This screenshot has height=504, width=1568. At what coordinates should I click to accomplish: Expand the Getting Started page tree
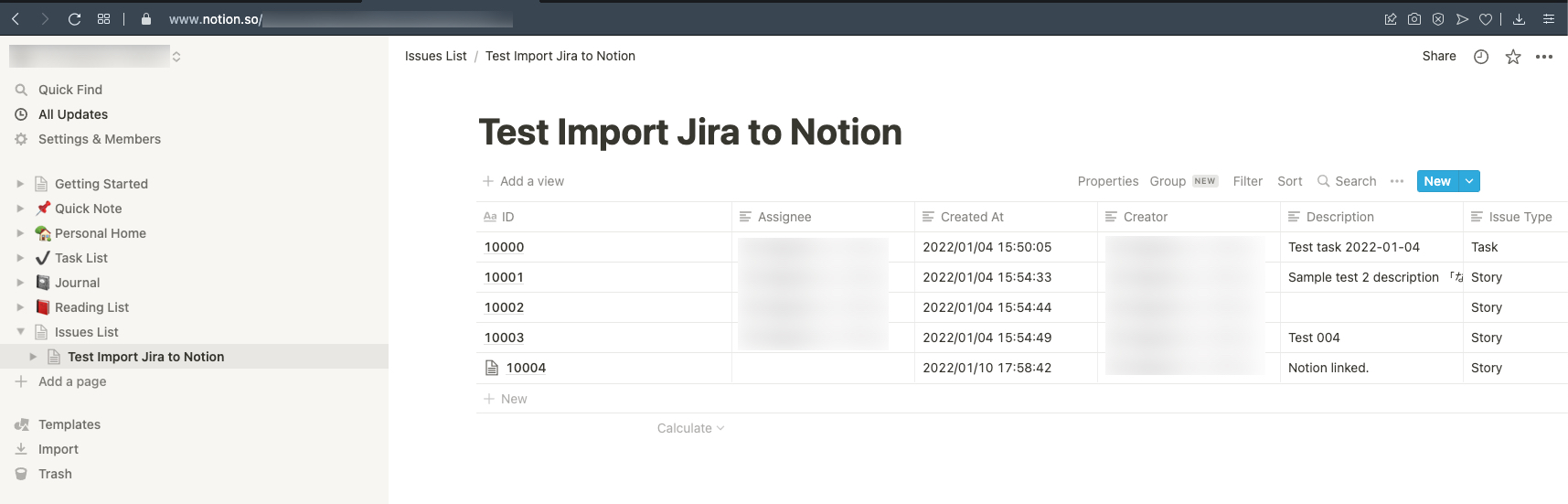click(x=20, y=184)
